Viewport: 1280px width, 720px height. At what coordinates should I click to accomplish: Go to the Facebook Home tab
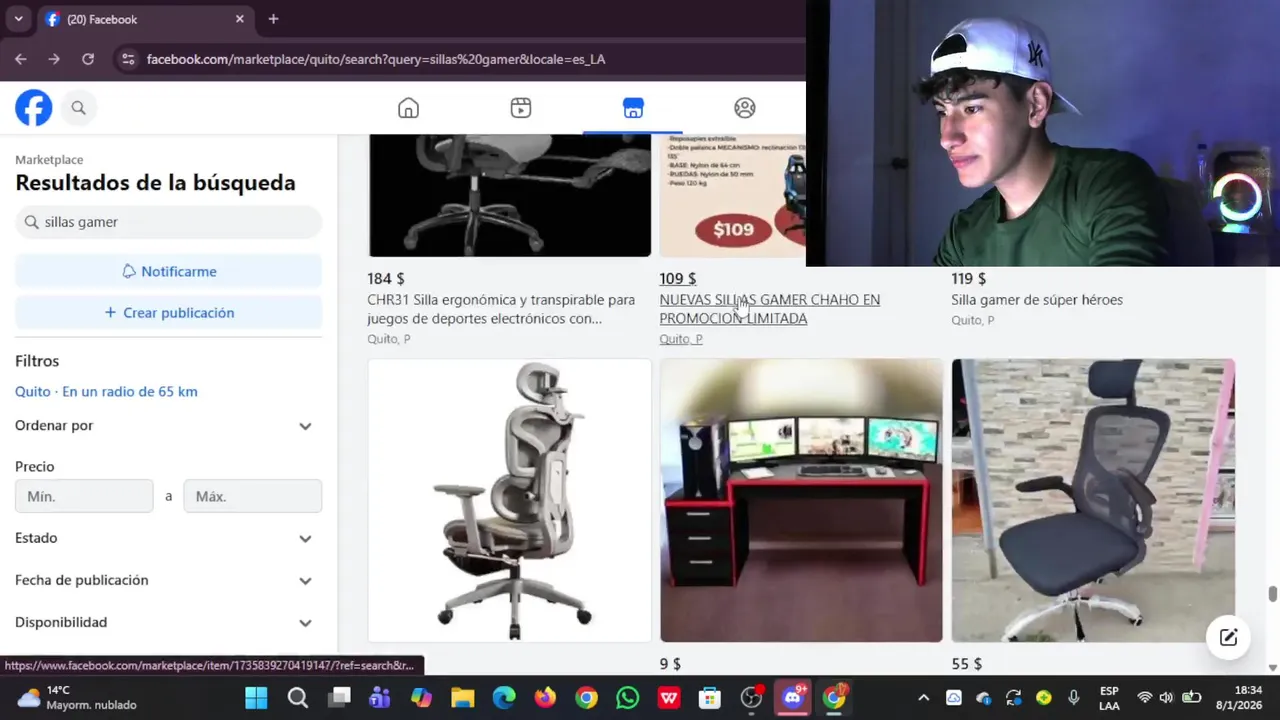pos(408,108)
